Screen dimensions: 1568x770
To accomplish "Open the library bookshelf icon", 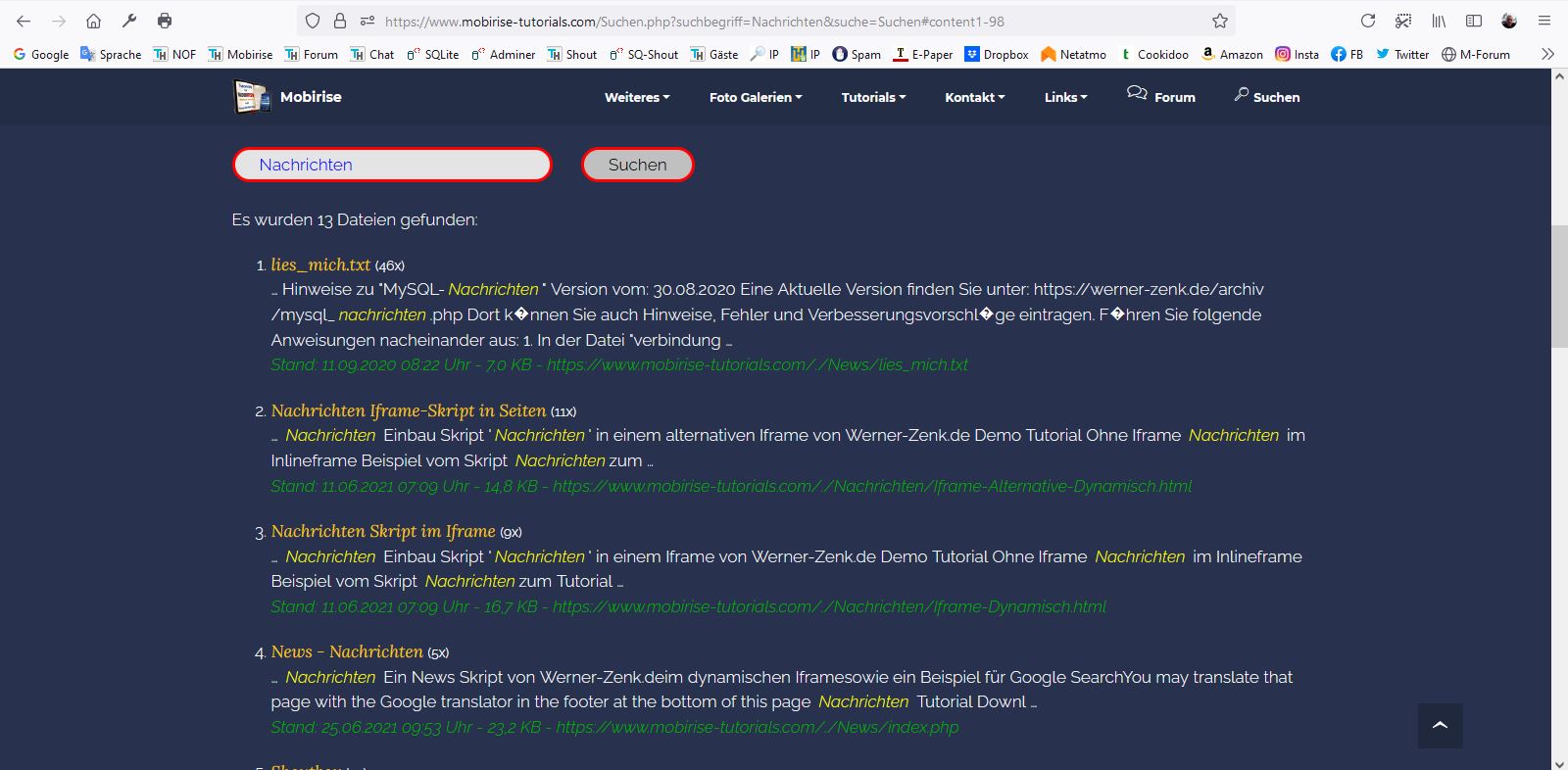I will (1439, 21).
